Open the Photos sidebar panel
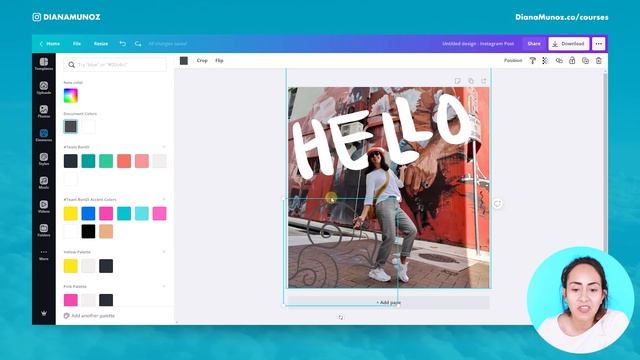This screenshot has width=640, height=360. click(44, 111)
